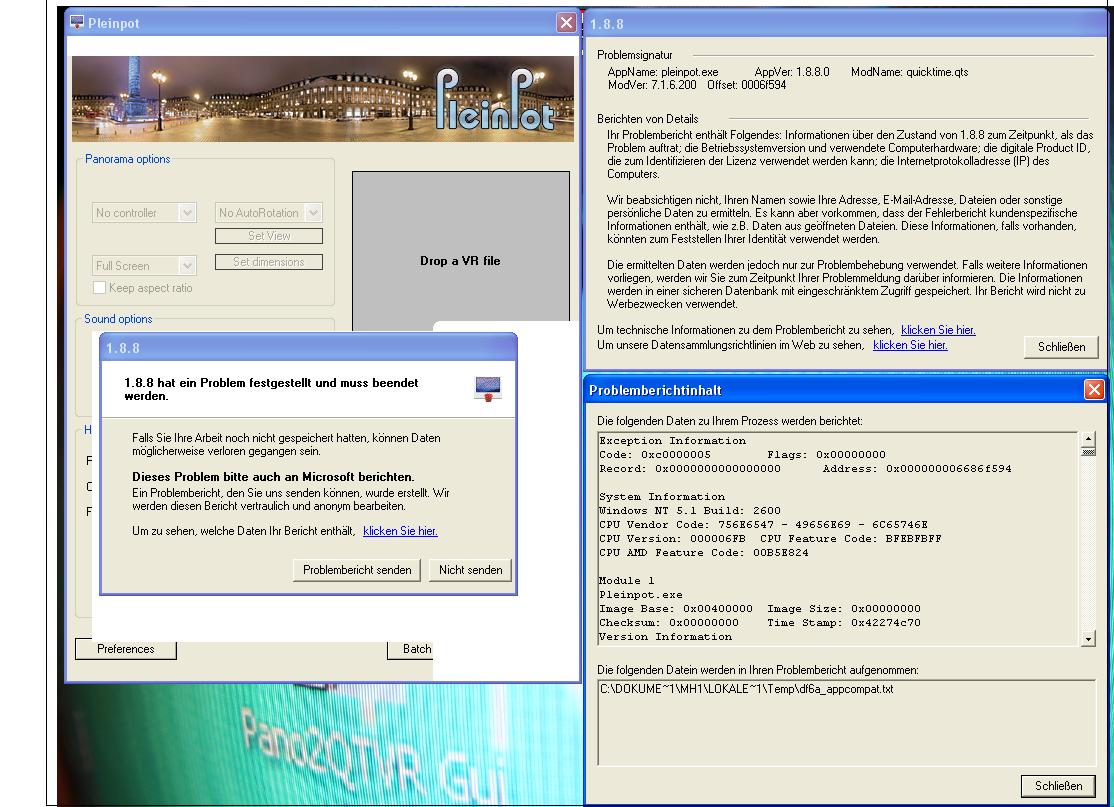1114x807 pixels.
Task: Click Problembericht senden to send the report
Action: (357, 570)
